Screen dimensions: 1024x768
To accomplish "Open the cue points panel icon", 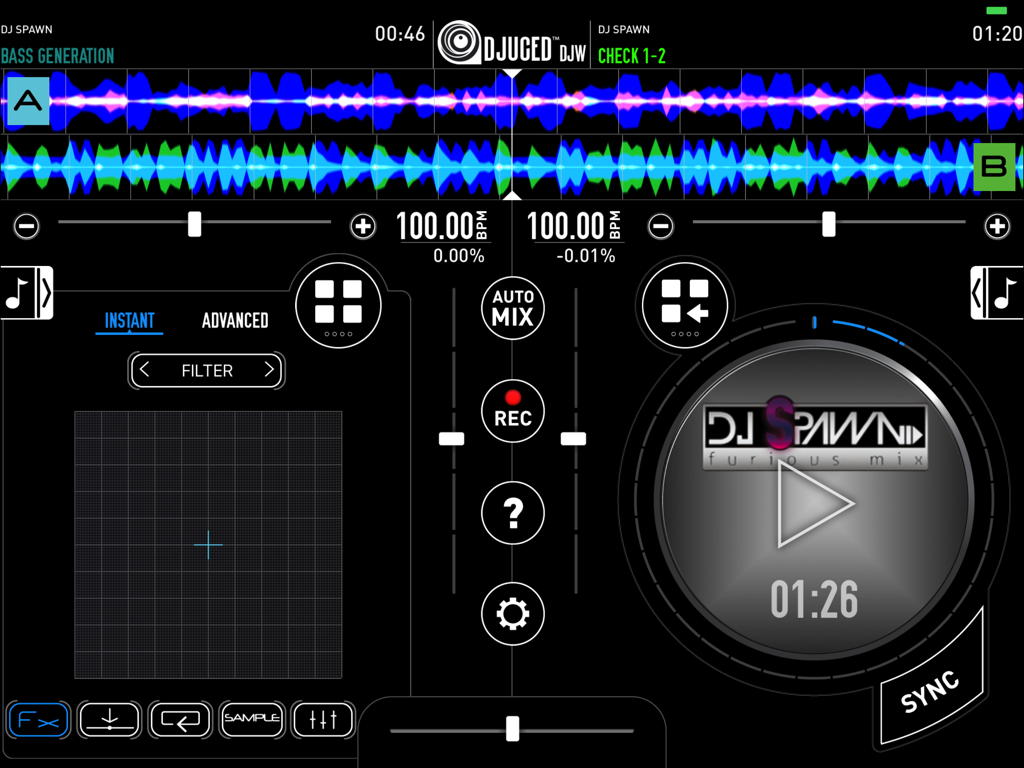I will click(108, 720).
